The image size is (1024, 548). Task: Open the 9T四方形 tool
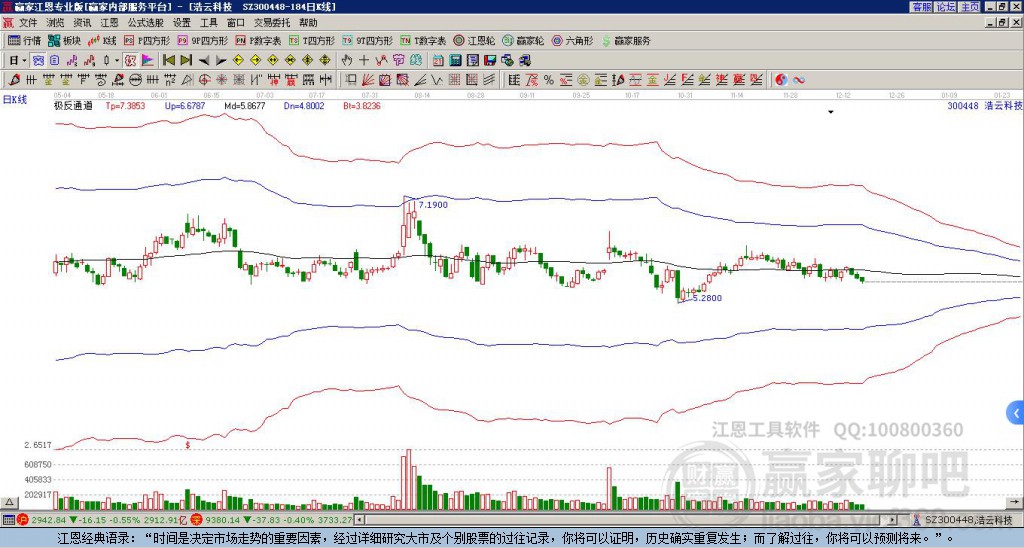click(367, 40)
